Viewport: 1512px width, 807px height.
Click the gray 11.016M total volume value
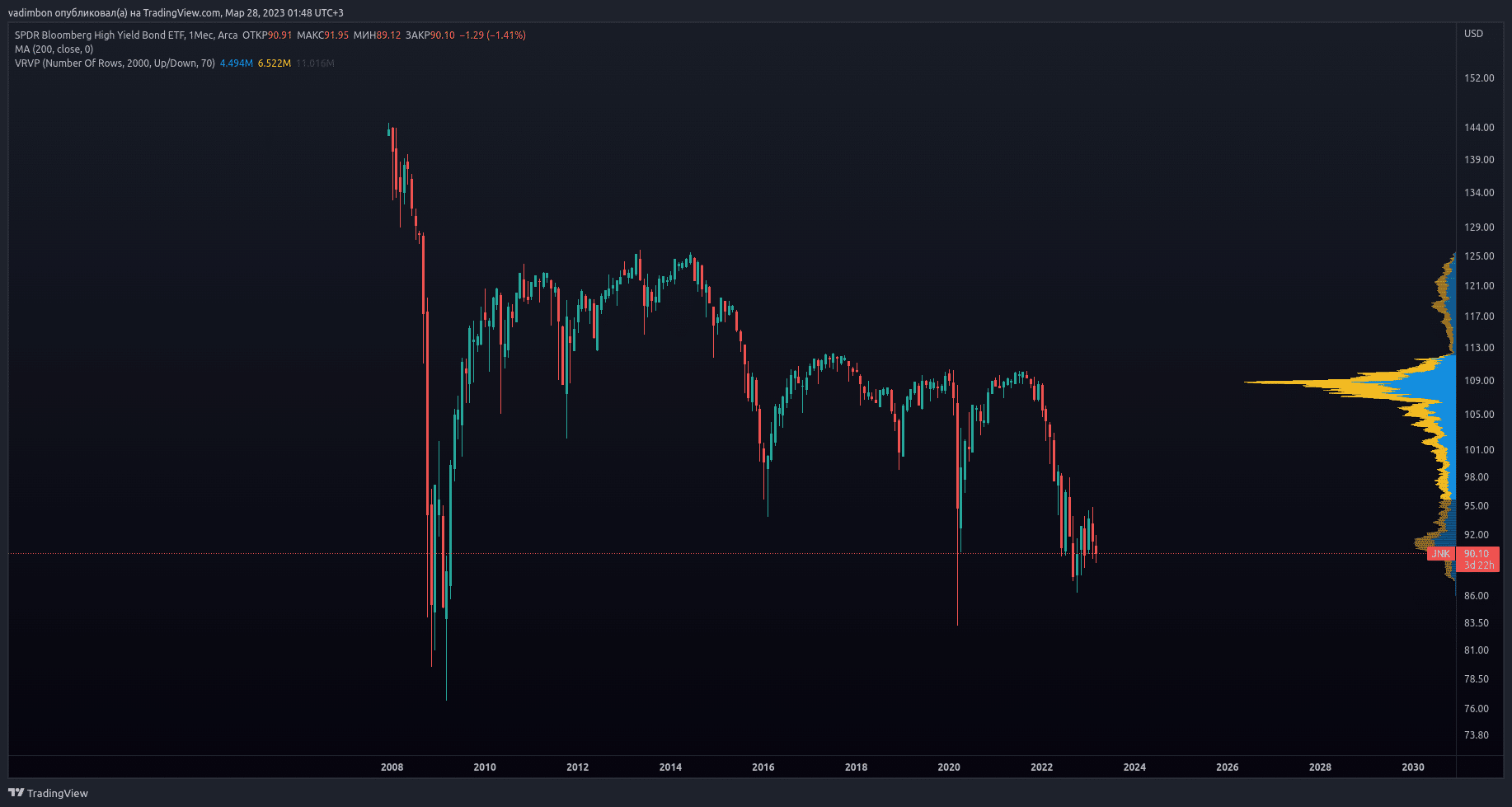(315, 63)
